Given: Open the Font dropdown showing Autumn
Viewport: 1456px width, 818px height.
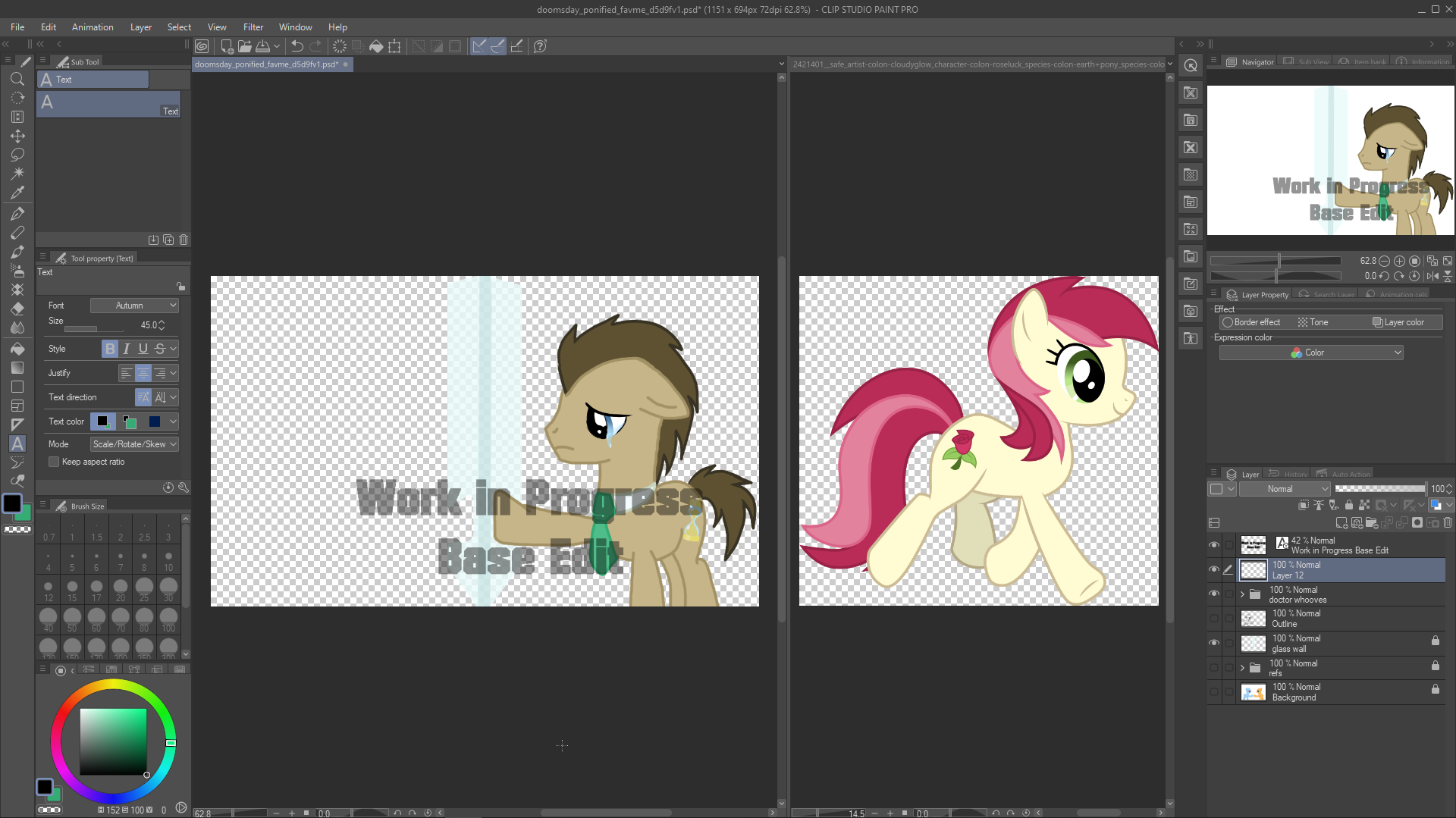Looking at the screenshot, I should pos(135,306).
